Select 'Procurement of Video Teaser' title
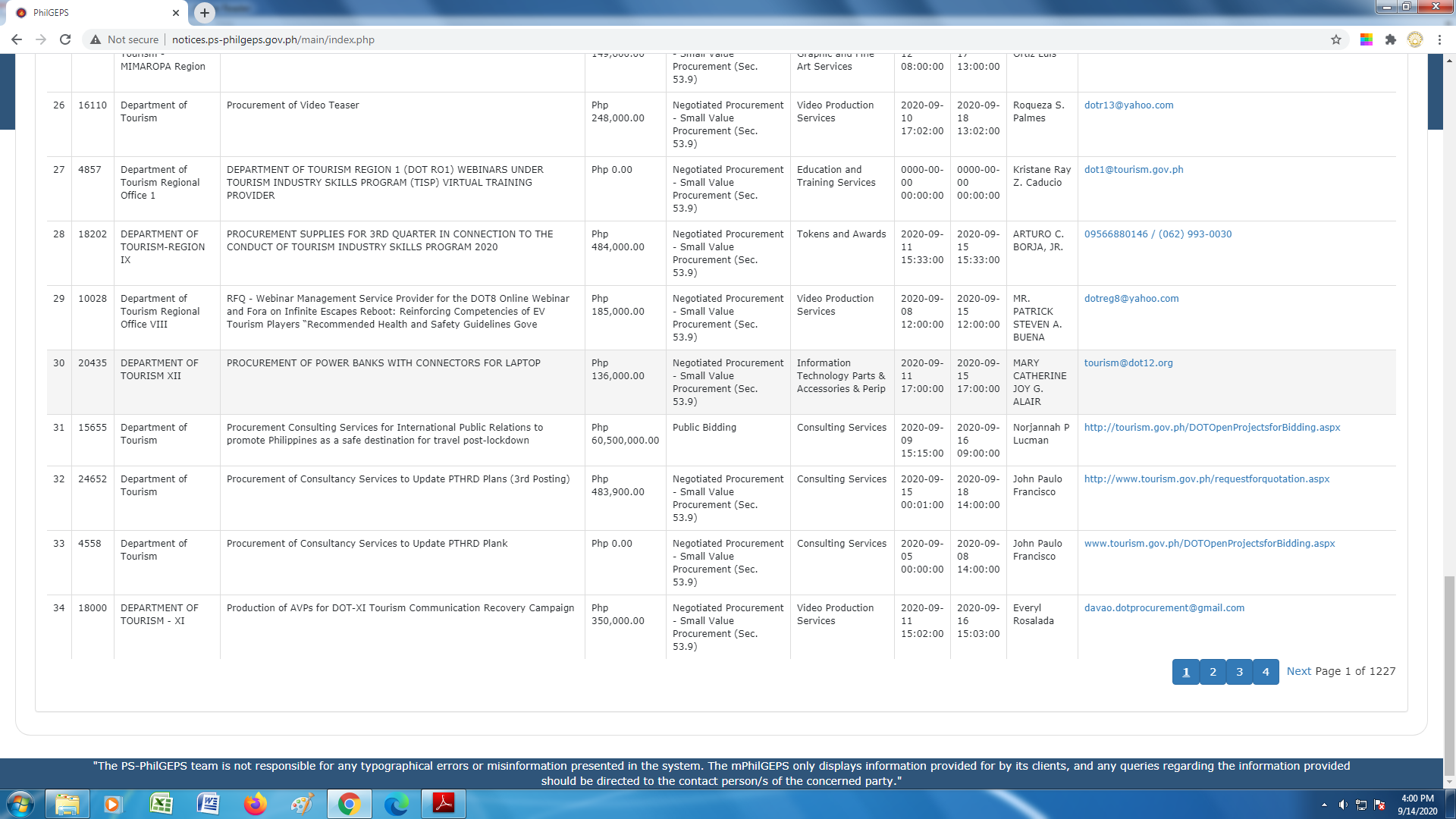Viewport: 1456px width, 819px height. tap(293, 105)
